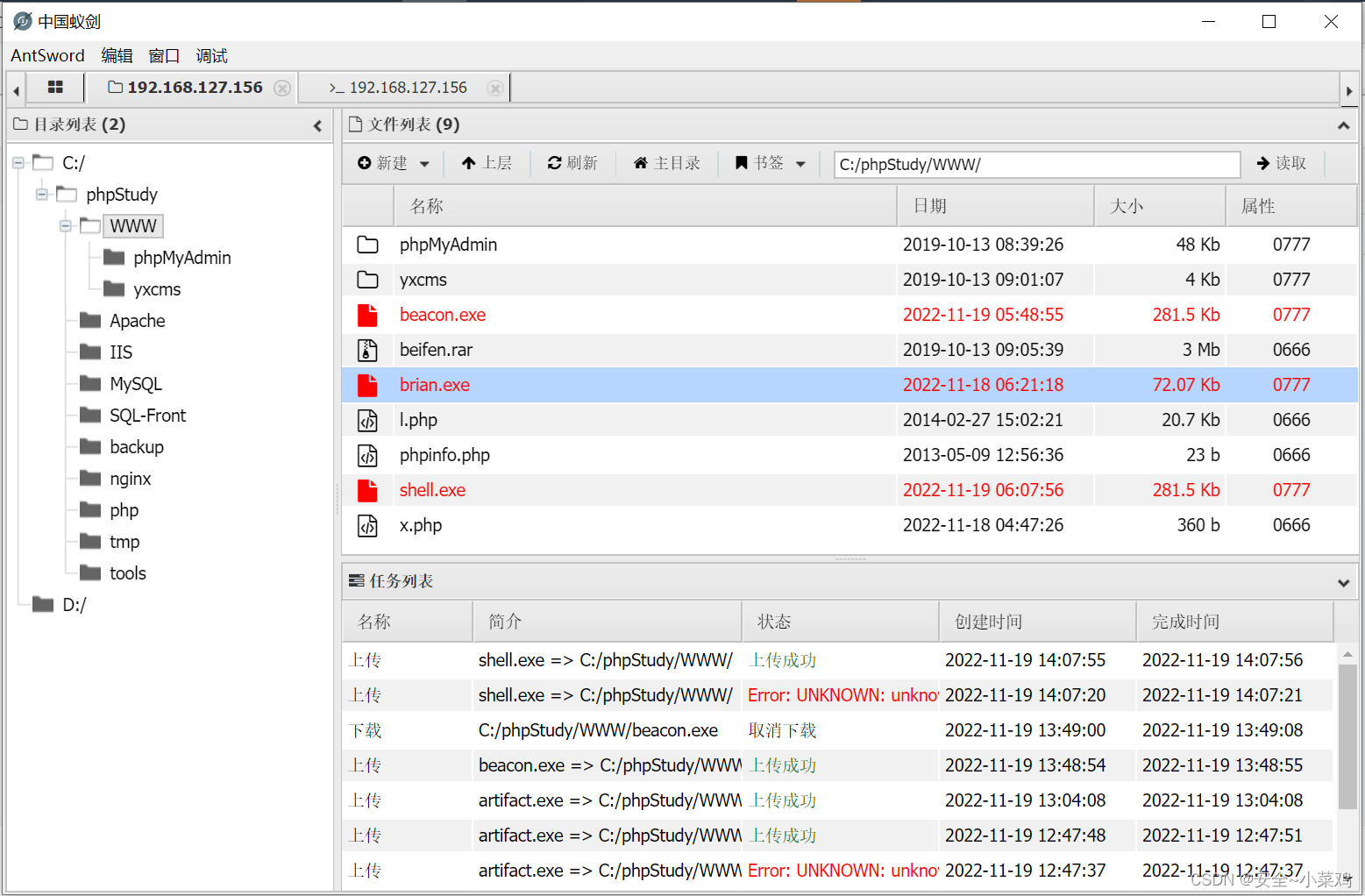
Task: Select the MySQL folder in the tree
Action: click(x=136, y=383)
